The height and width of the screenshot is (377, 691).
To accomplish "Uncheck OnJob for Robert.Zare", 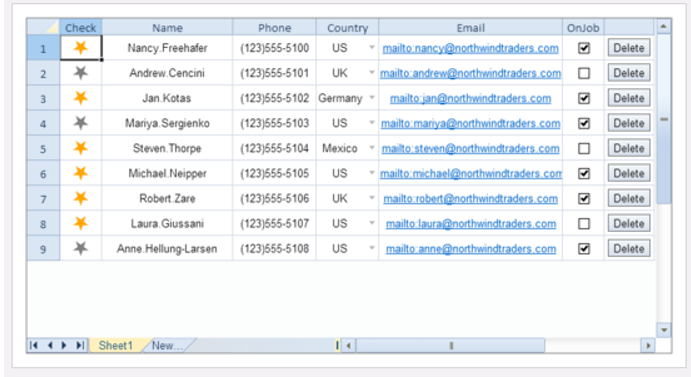I will coord(584,199).
